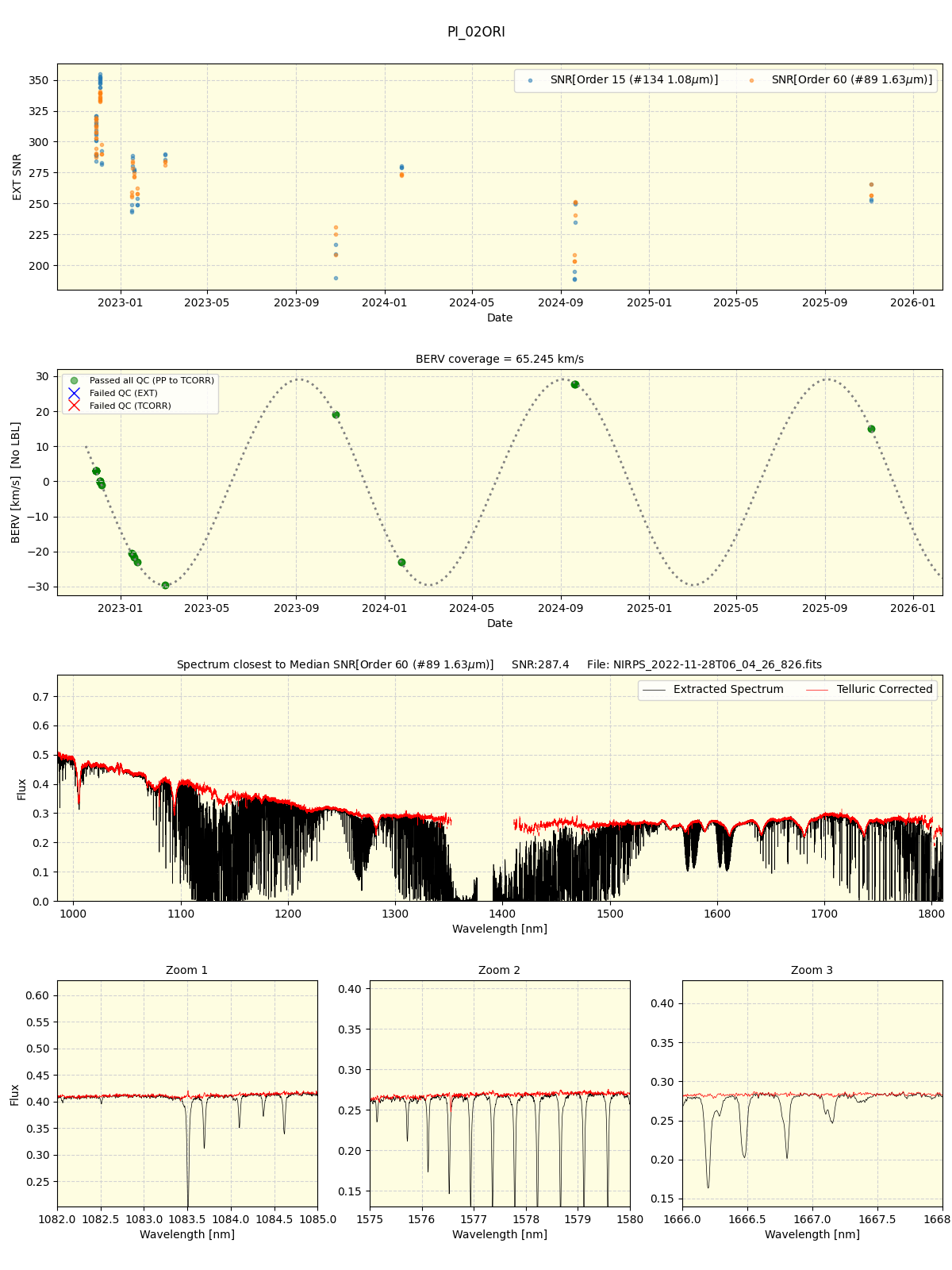The width and height of the screenshot is (952, 1270).
Task: Click the EXT SNR y-axis label
Action: pyautogui.click(x=17, y=177)
